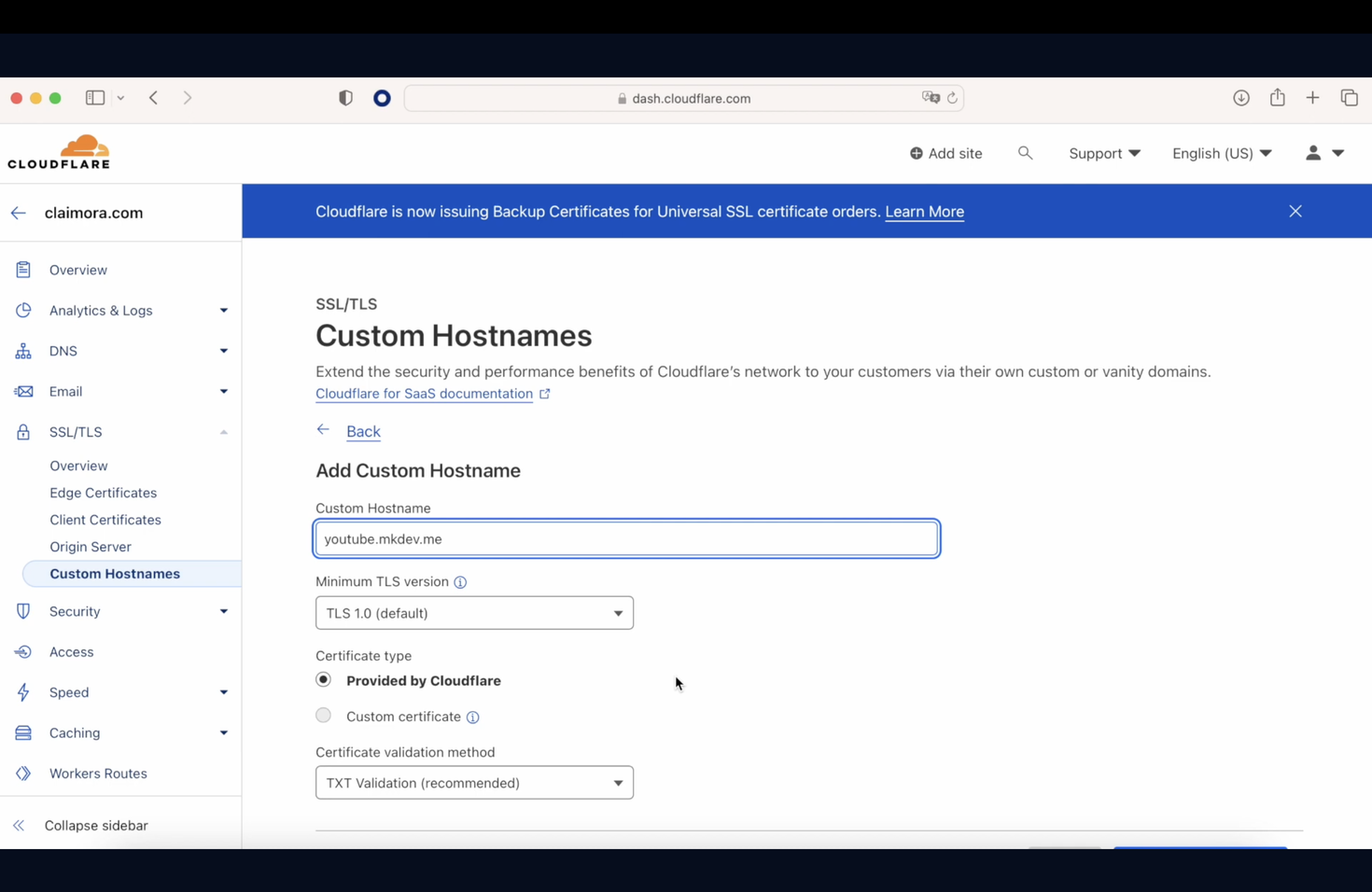Click Add site button
This screenshot has height=892, width=1372.
point(945,153)
